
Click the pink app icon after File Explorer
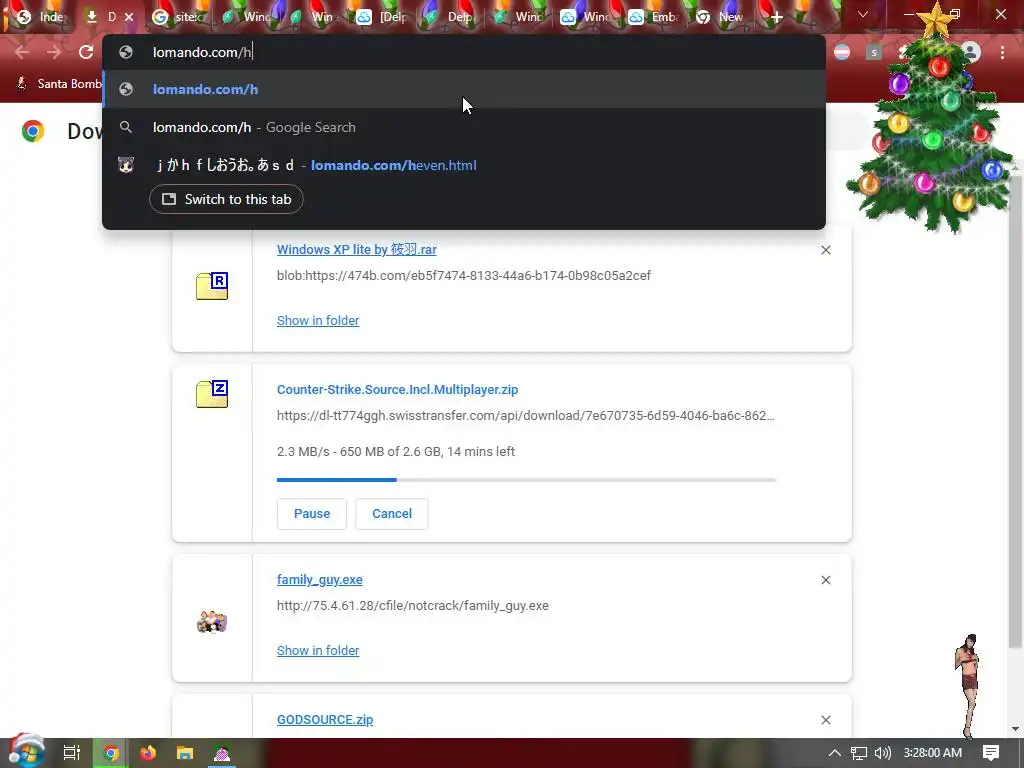(x=222, y=753)
